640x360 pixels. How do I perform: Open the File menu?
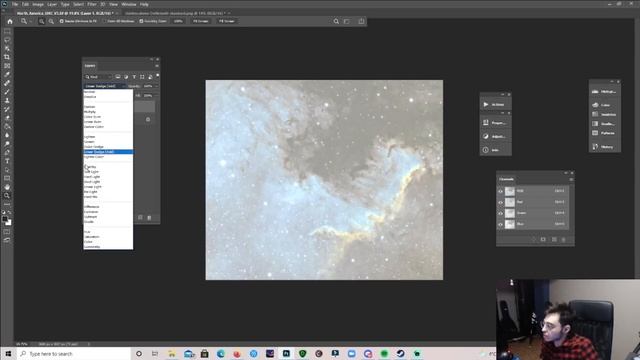point(15,4)
